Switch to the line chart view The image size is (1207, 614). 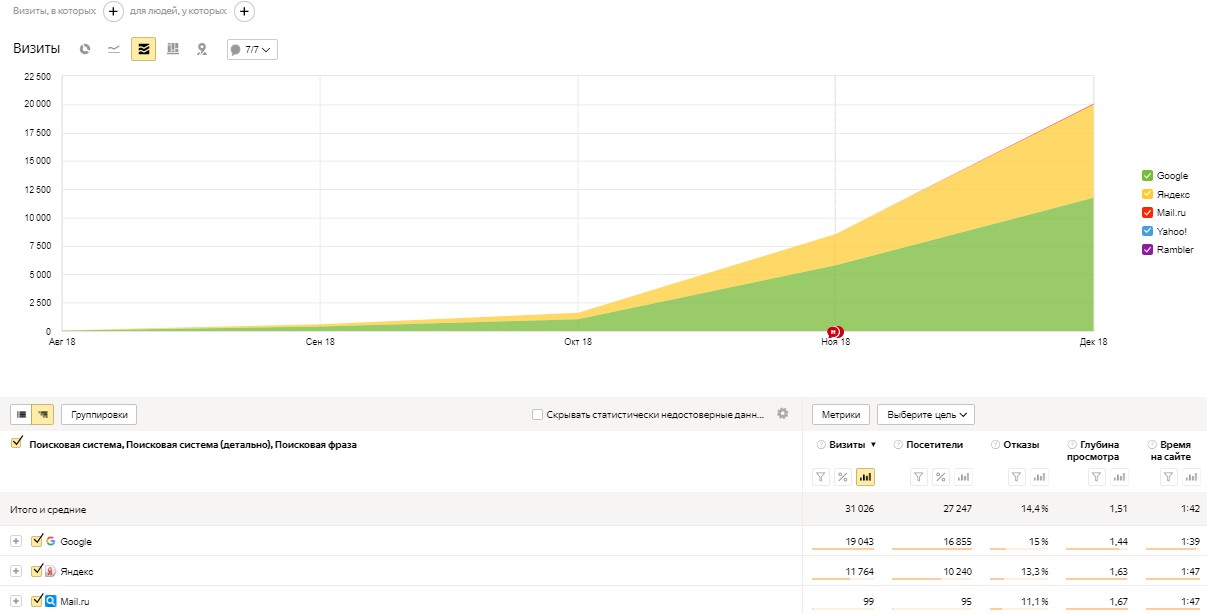point(114,49)
